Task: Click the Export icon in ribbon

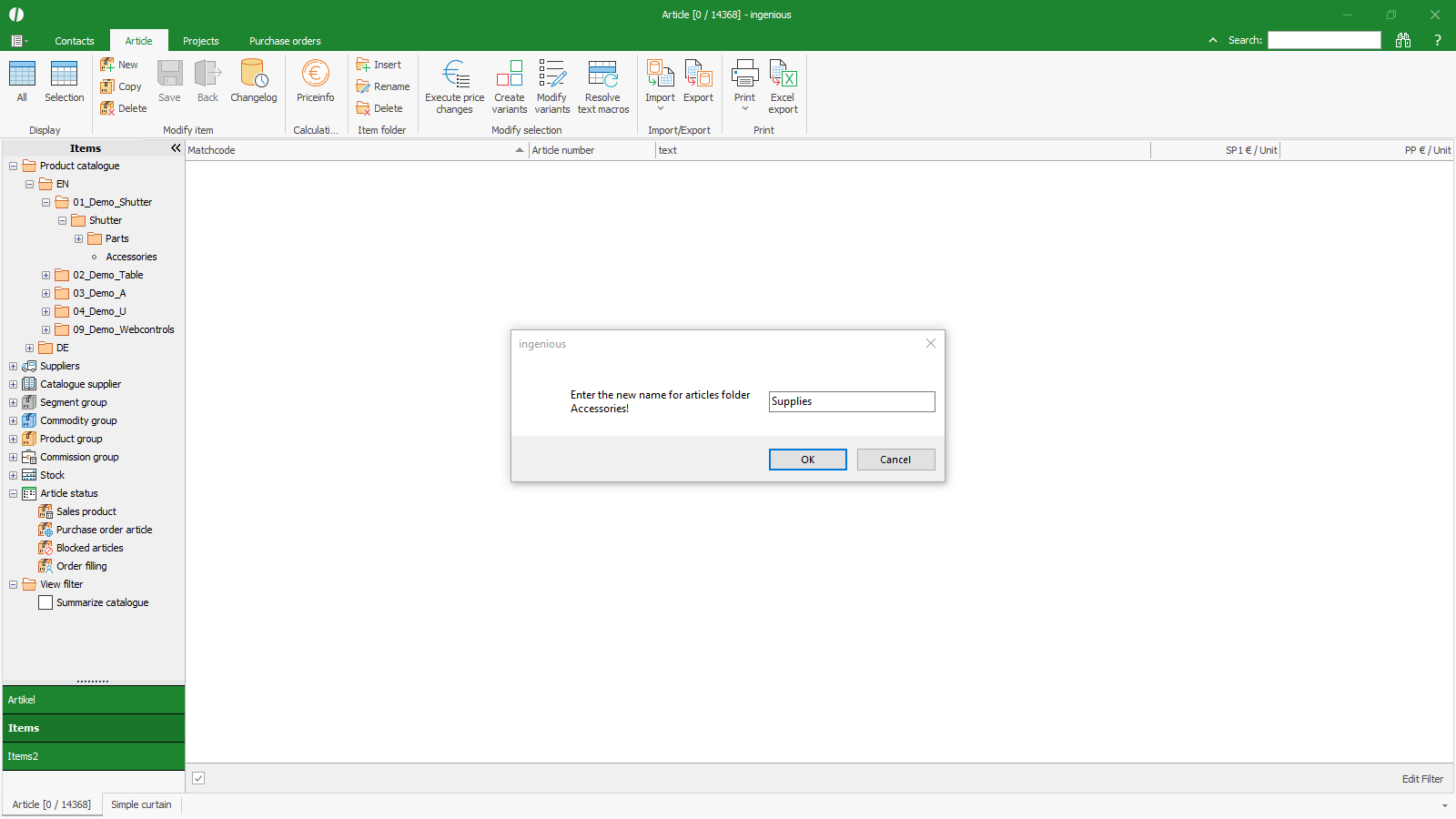Action: [x=698, y=75]
